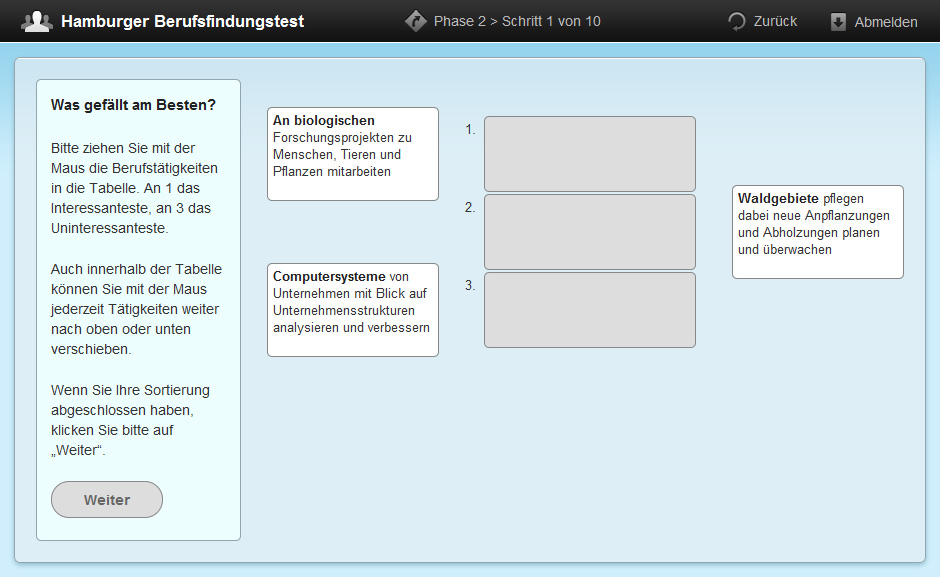Click the signpost icon beside Phase 2
This screenshot has width=940, height=577.
pyautogui.click(x=416, y=21)
